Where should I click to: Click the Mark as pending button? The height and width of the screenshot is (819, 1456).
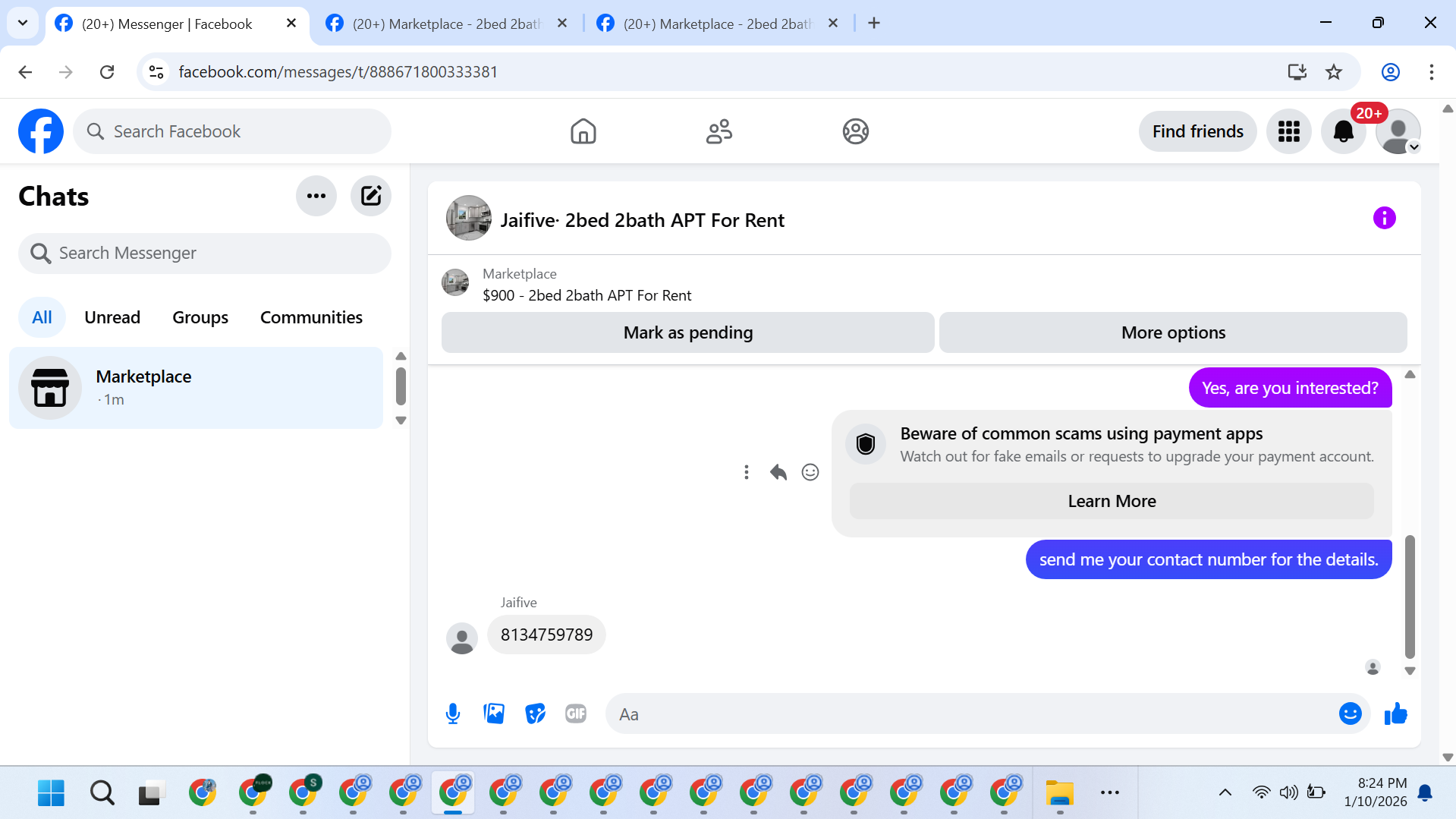coord(687,332)
